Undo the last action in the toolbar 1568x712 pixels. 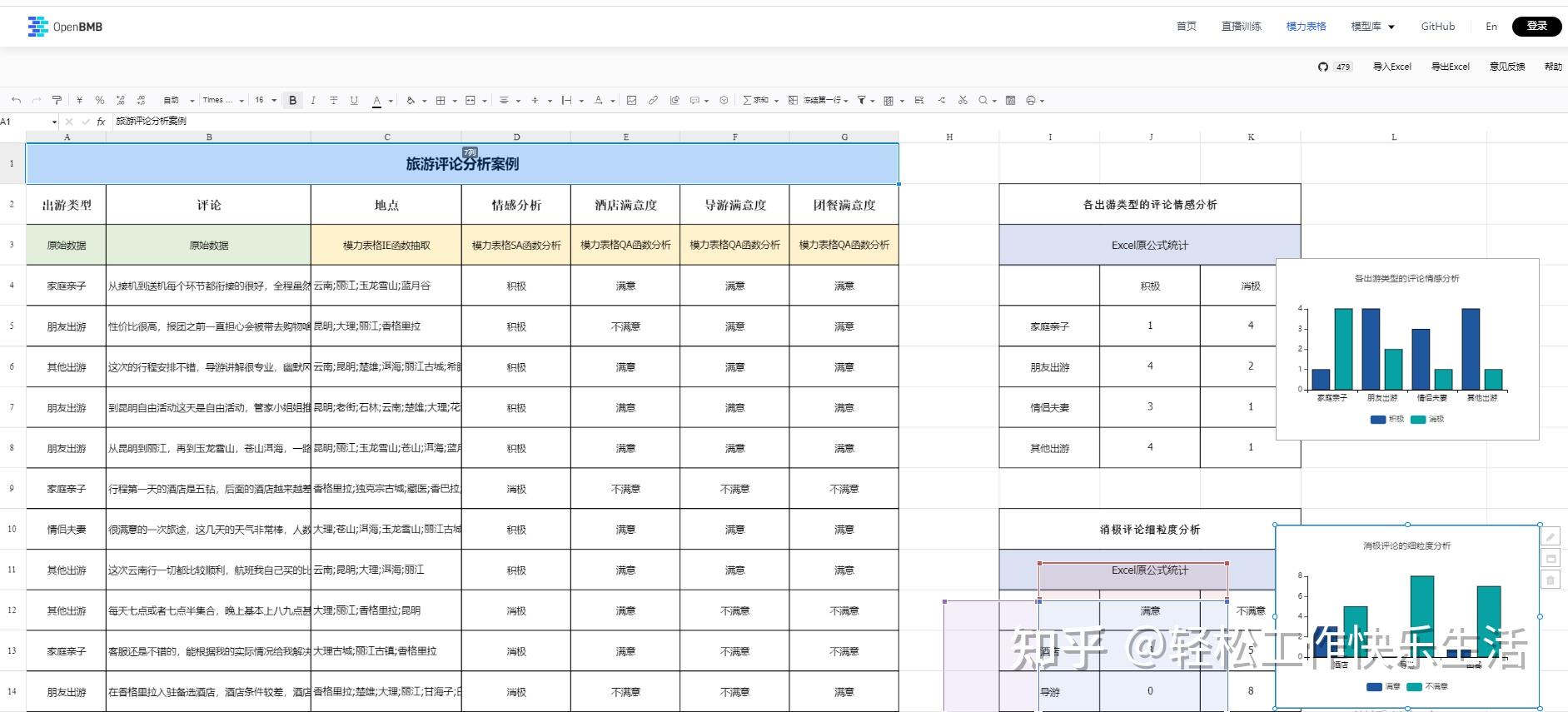[17, 100]
